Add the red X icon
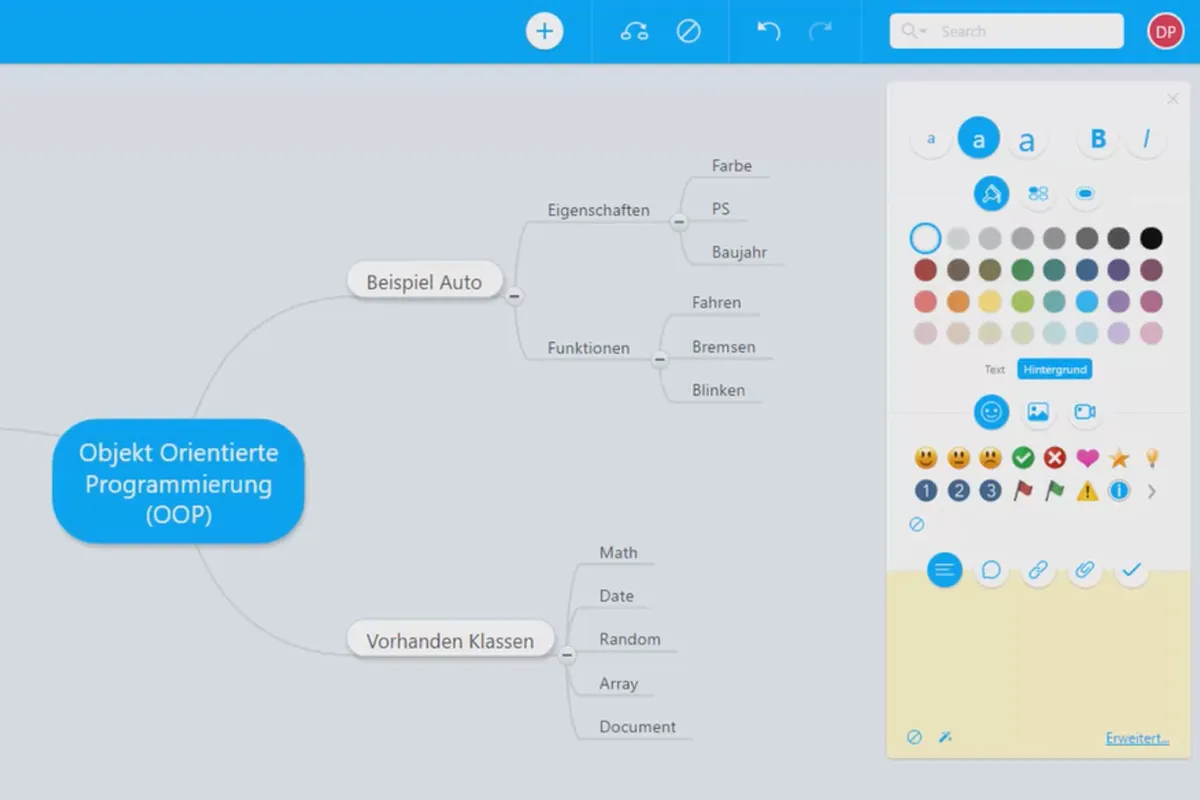Viewport: 1200px width, 800px height. point(1054,458)
